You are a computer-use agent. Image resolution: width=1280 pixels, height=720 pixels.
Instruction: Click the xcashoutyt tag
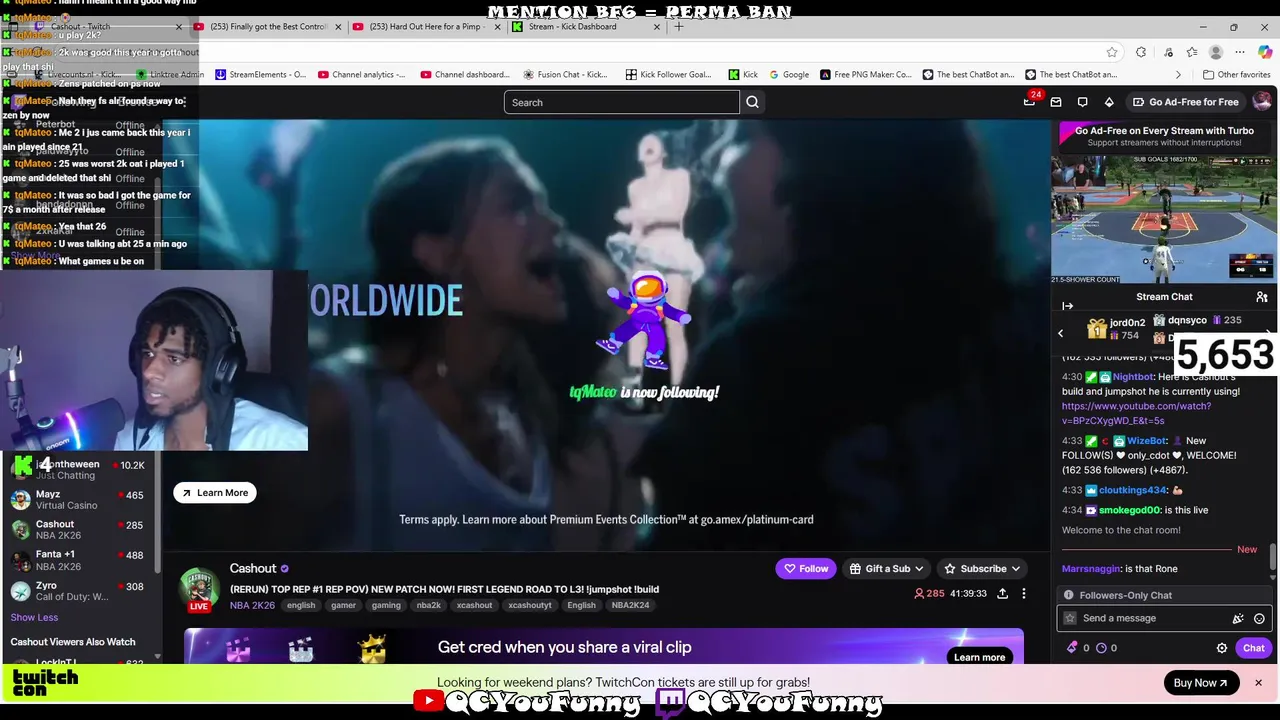(x=529, y=605)
